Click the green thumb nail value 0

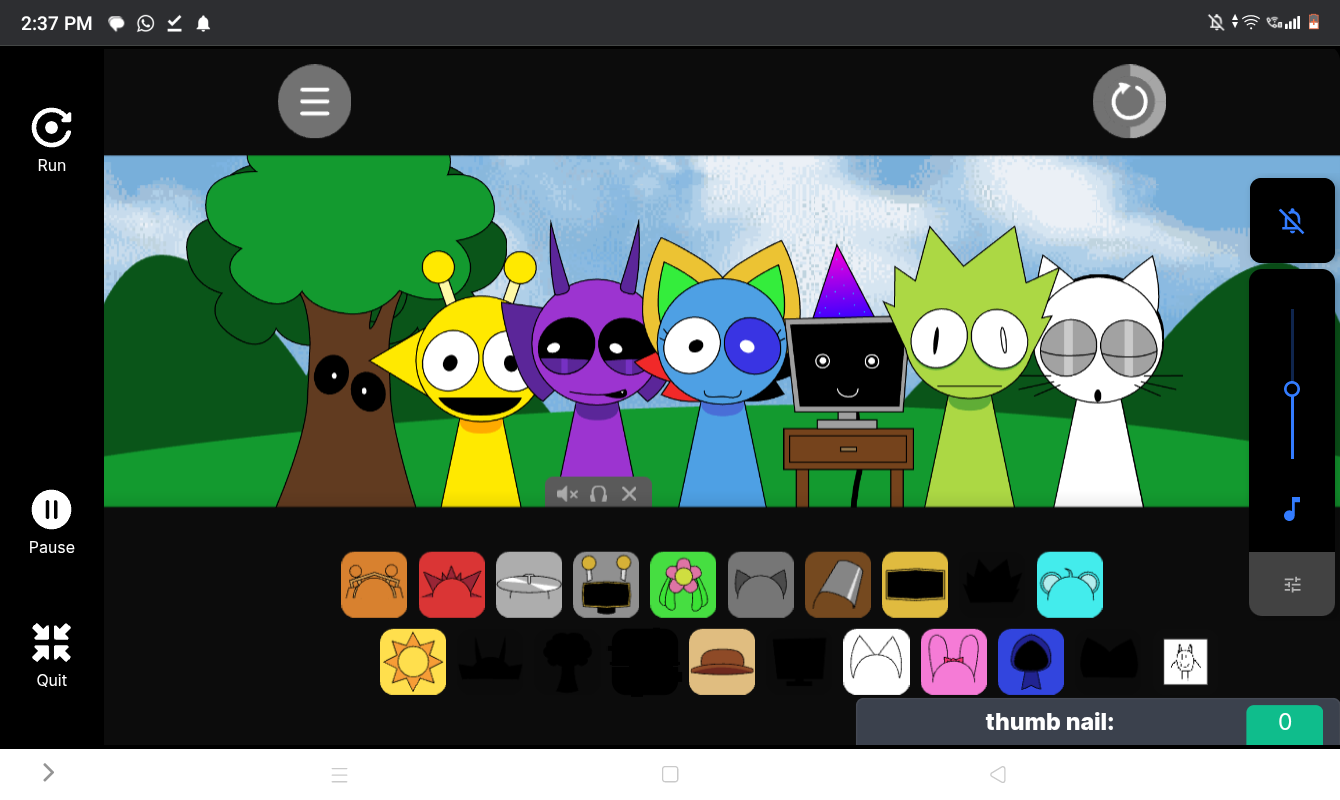[1284, 724]
